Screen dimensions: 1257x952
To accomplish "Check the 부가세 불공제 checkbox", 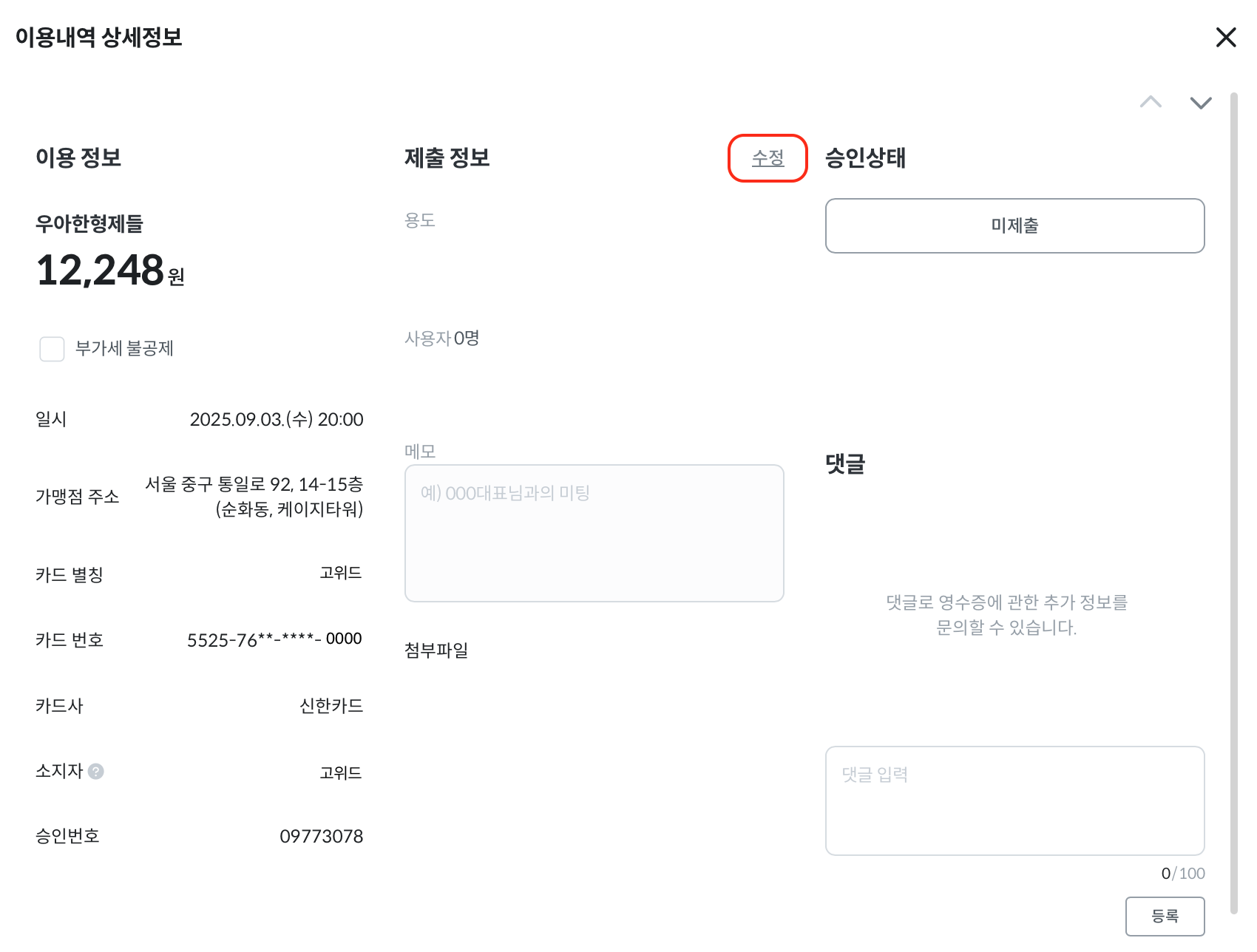I will tap(52, 349).
